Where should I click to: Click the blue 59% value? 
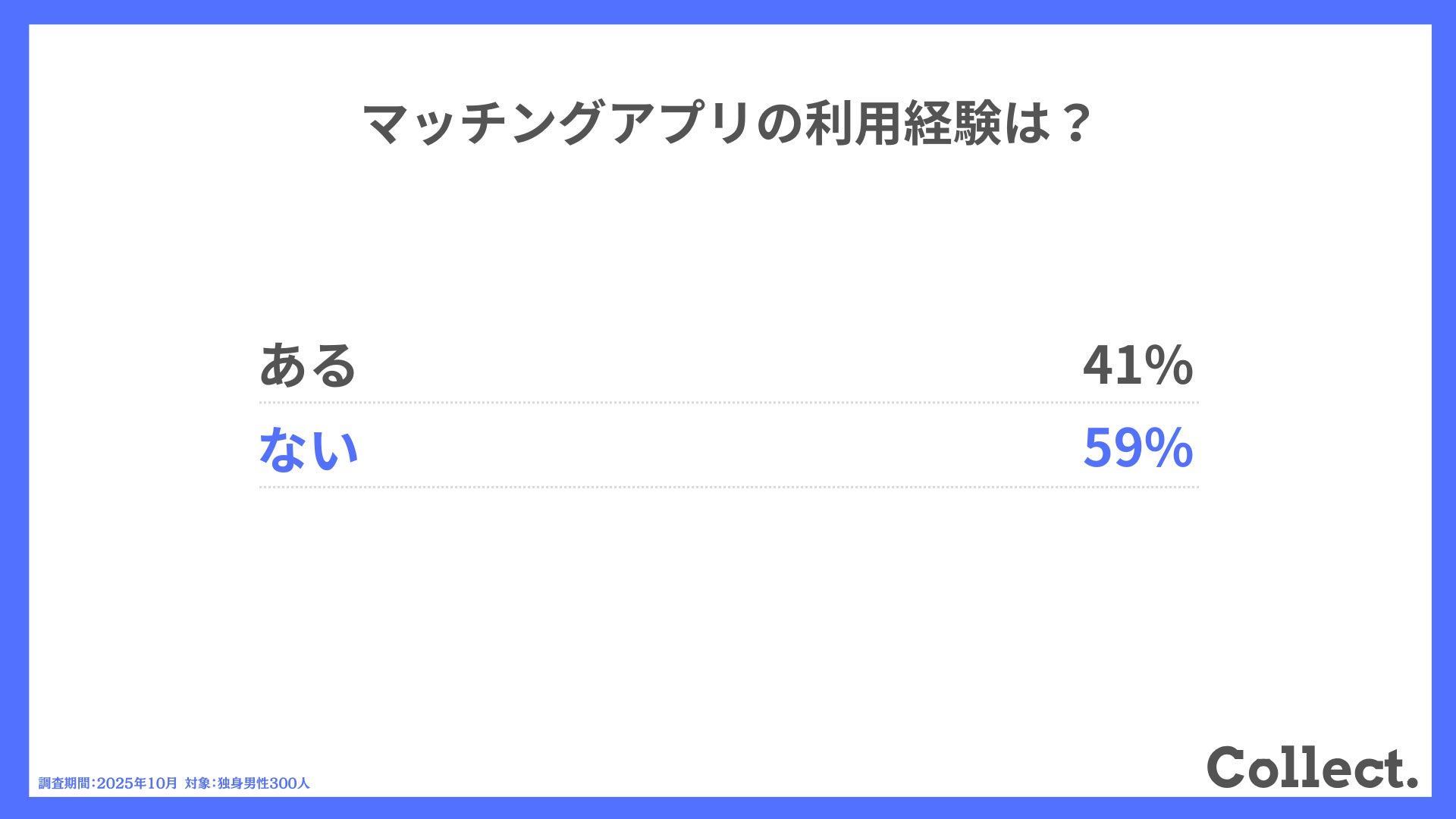1137,448
